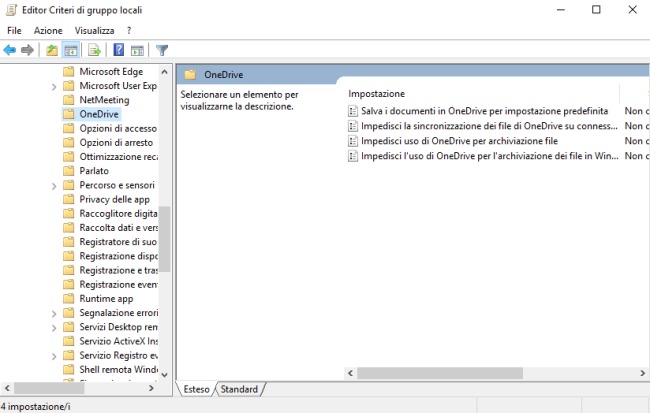Click the settings list horizontal scroll thumb
Screen dimensions: 650x413
(440, 373)
